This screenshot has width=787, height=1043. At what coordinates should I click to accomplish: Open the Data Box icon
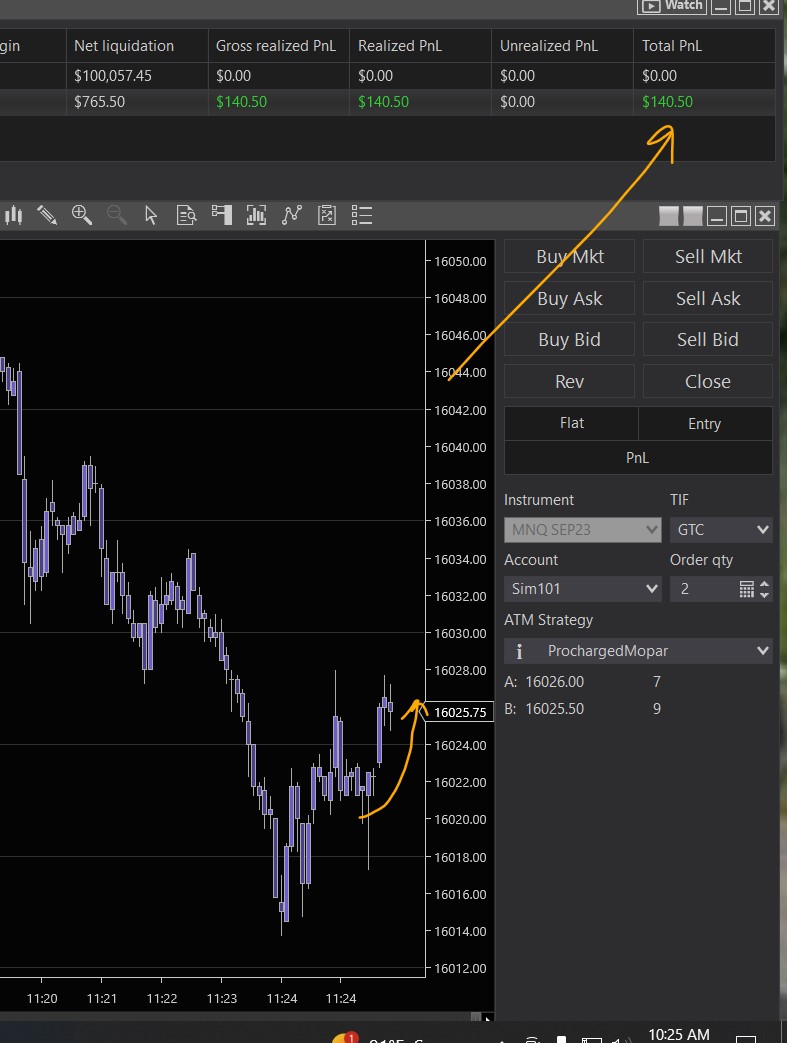tap(186, 215)
